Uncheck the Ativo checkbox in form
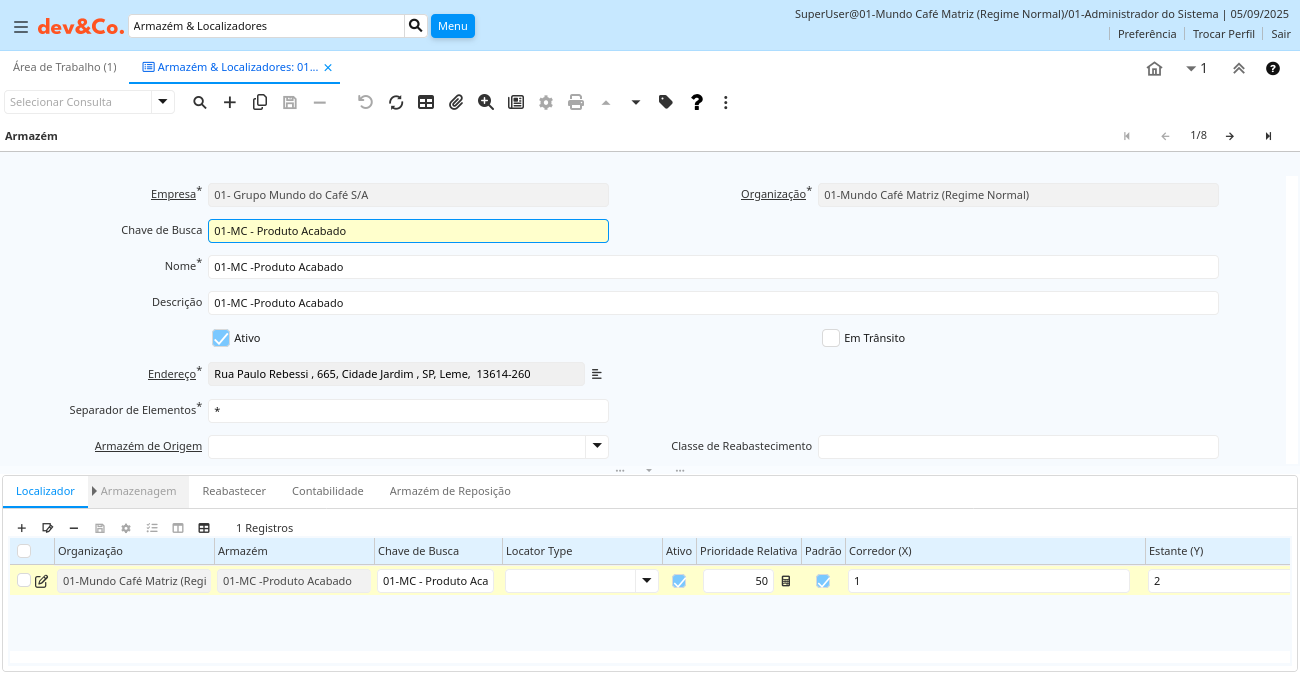The image size is (1300, 674). pos(221,338)
